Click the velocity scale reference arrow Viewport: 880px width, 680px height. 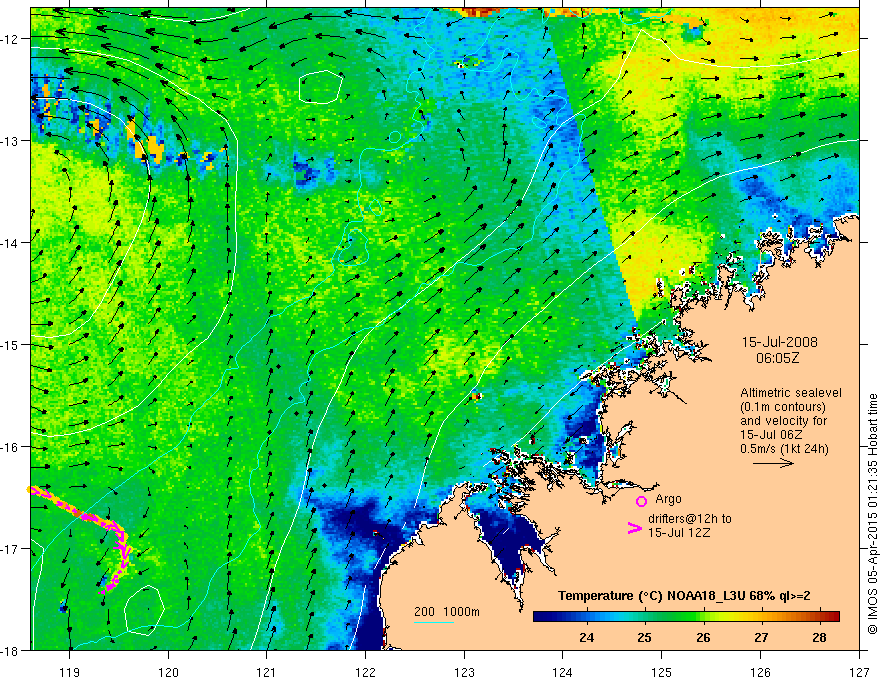point(773,463)
